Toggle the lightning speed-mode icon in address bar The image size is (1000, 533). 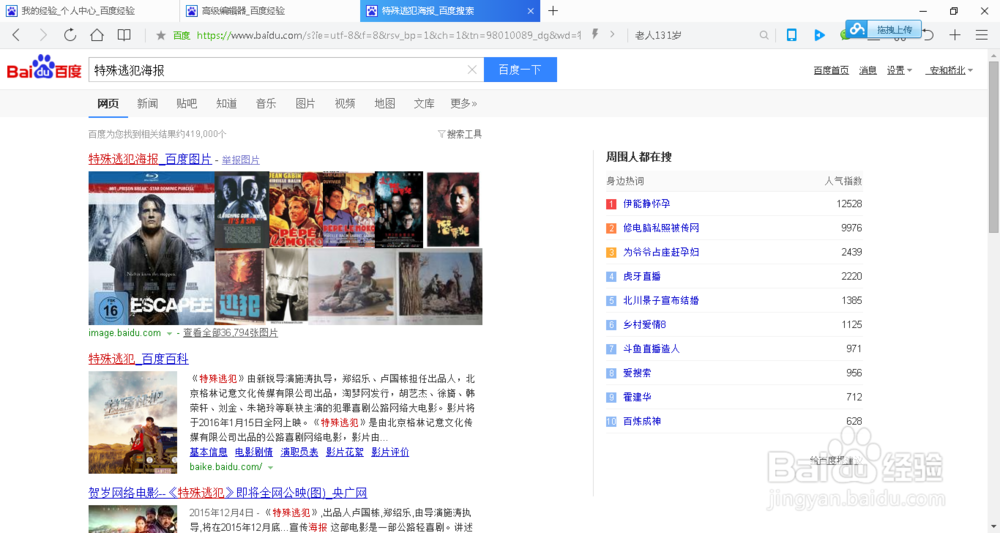point(594,34)
